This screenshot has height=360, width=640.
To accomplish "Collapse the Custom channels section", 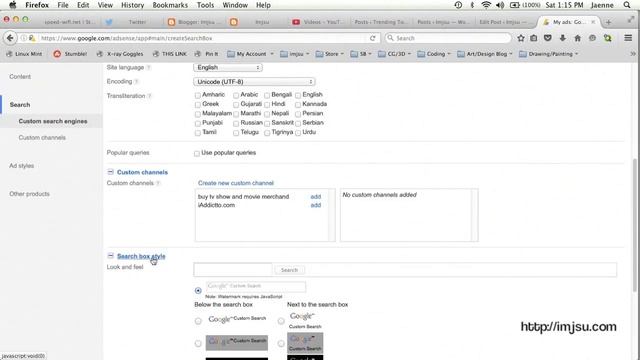I will (x=110, y=172).
